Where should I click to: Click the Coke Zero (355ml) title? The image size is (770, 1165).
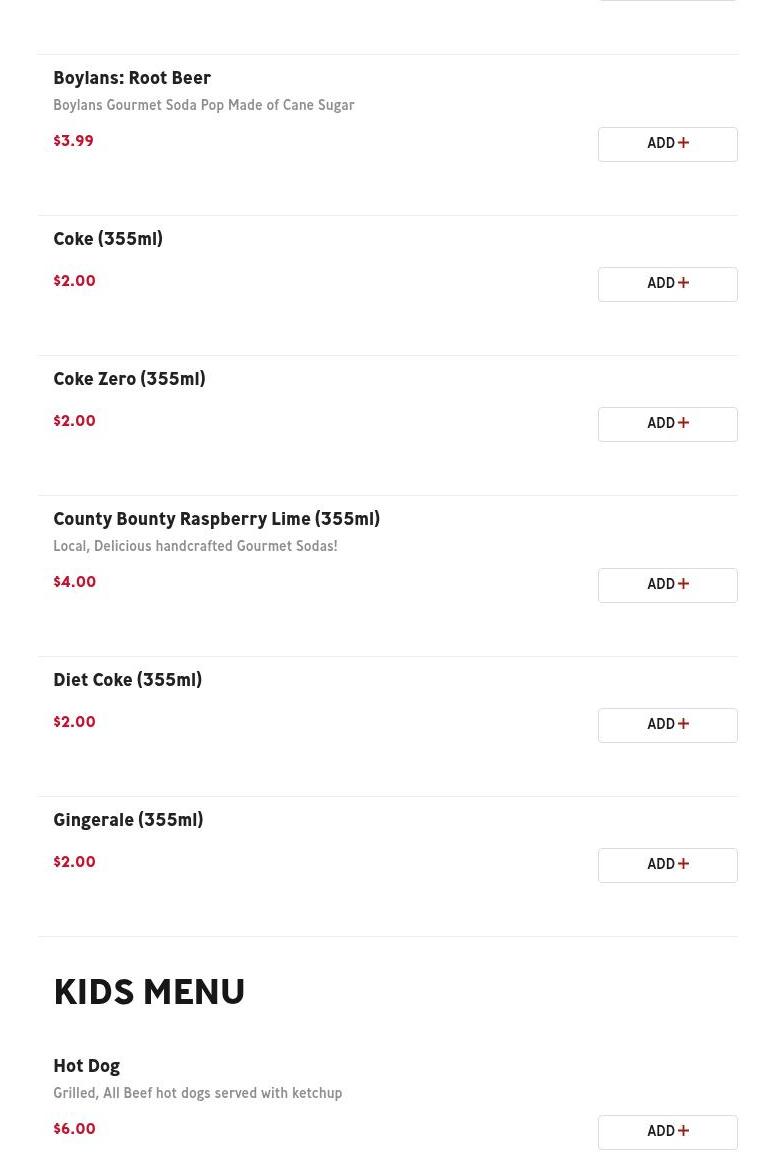pos(129,379)
